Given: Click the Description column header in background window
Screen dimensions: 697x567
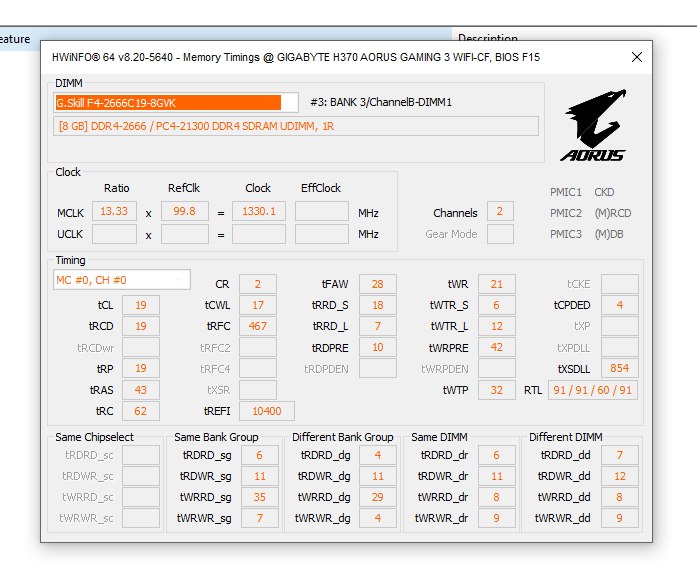Looking at the screenshot, I should point(488,37).
